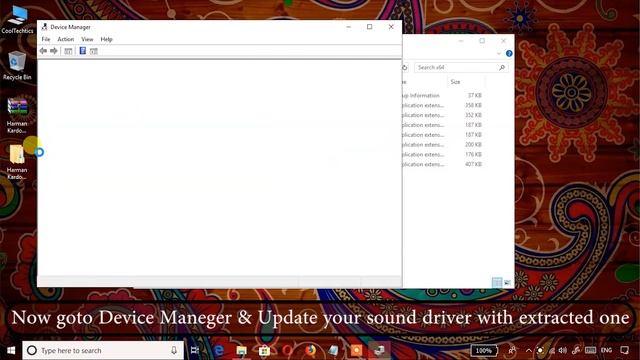The width and height of the screenshot is (640, 360).
Task: Show hidden icons with the tray chevron
Action: click(x=529, y=350)
